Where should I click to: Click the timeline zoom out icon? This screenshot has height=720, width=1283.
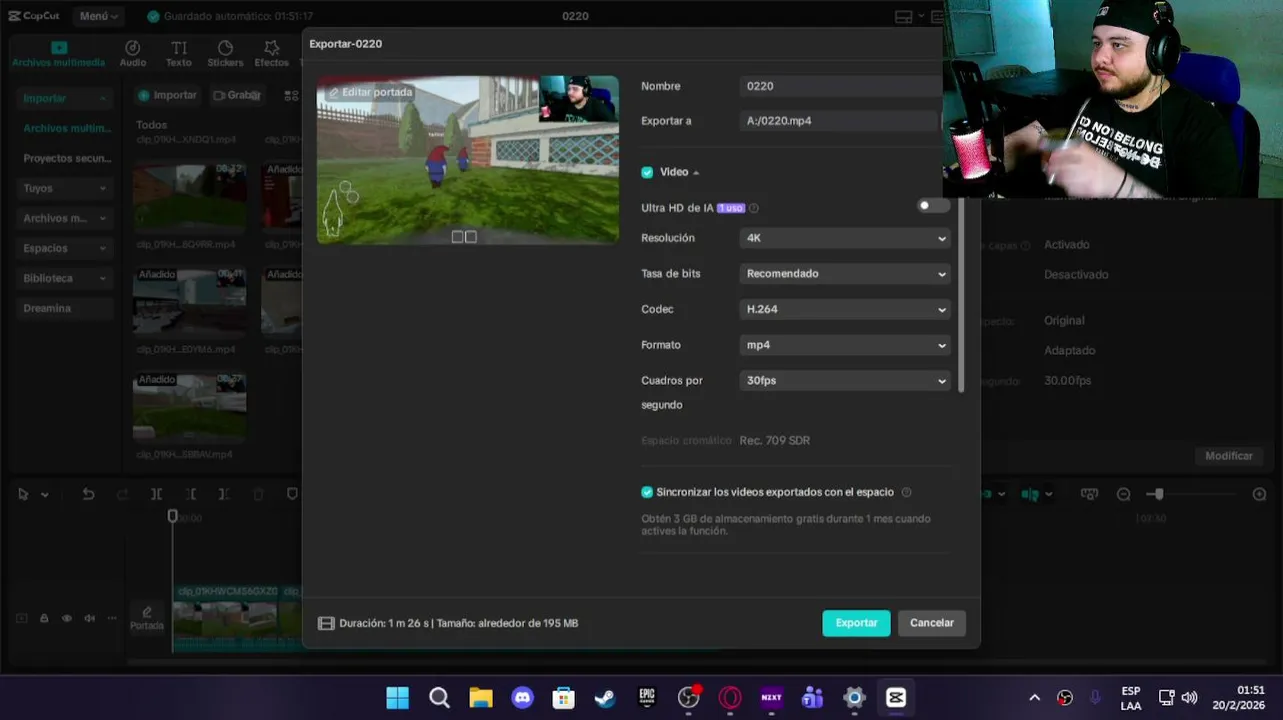pos(1123,494)
